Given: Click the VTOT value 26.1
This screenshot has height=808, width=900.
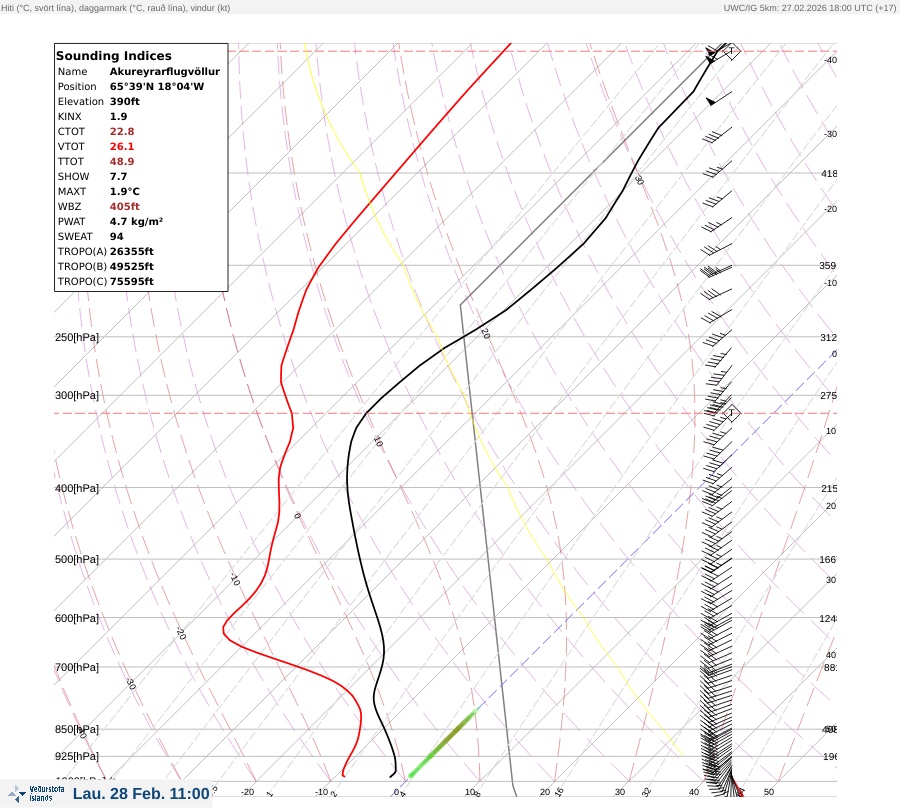Looking at the screenshot, I should click(122, 146).
